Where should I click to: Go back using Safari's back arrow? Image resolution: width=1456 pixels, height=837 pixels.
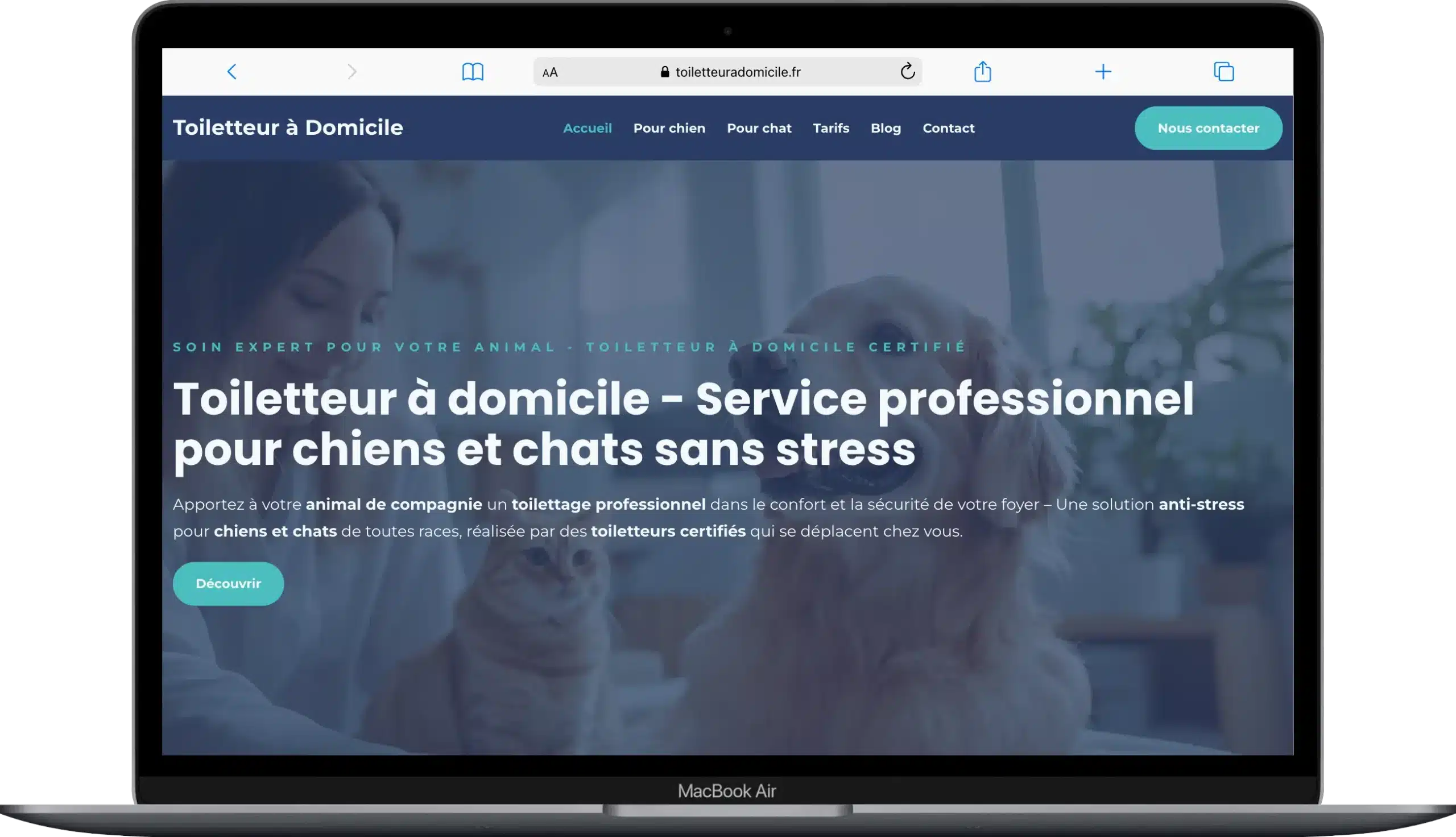pos(231,72)
